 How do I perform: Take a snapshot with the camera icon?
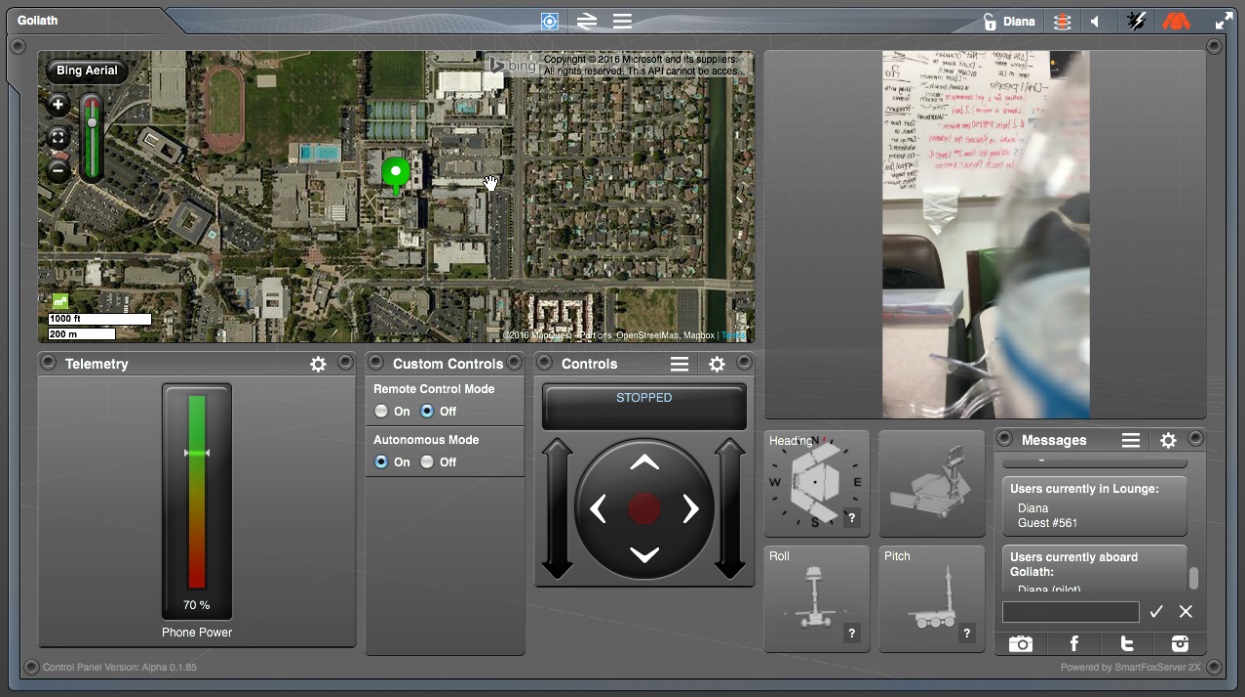[x=1021, y=644]
